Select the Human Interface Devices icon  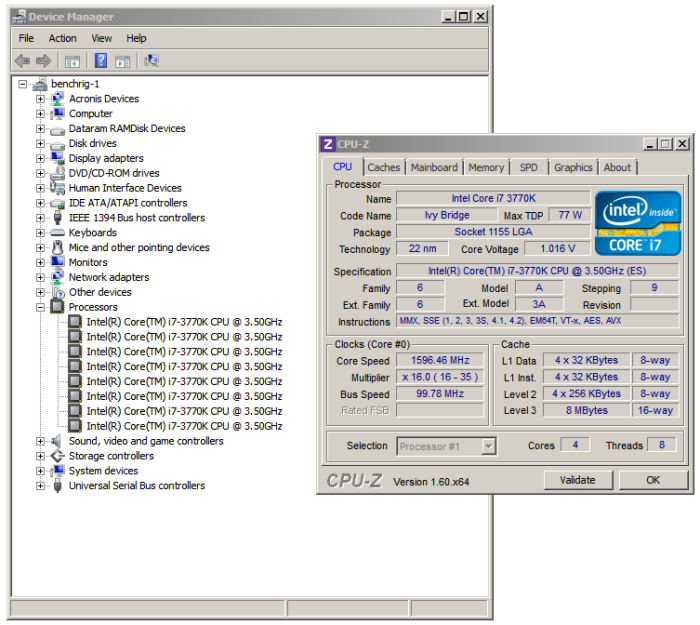pyautogui.click(x=57, y=188)
